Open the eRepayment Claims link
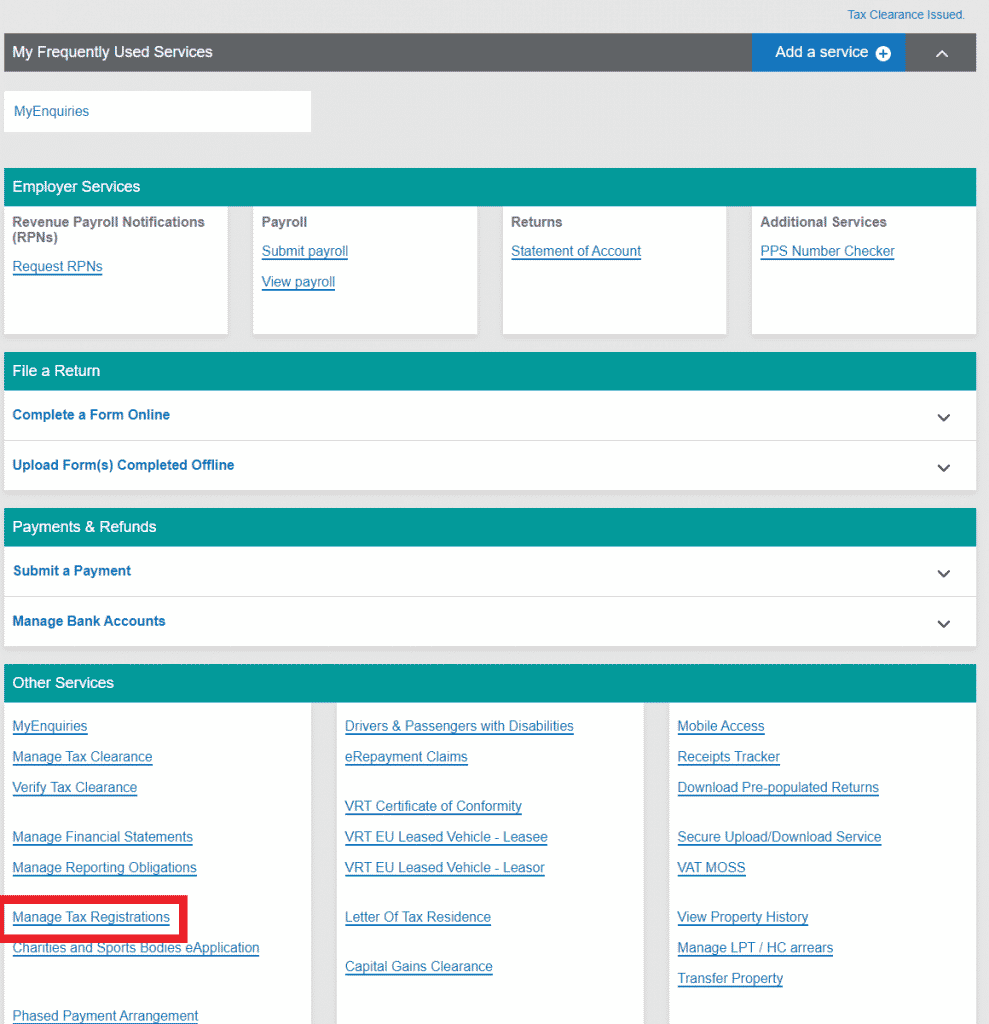 pyautogui.click(x=406, y=757)
